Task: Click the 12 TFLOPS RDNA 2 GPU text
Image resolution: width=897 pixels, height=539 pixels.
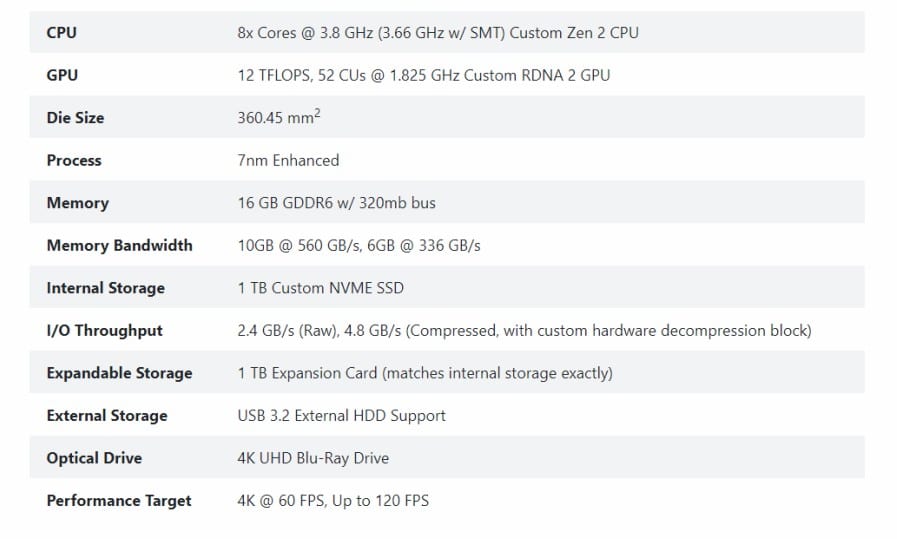Action: tap(423, 75)
